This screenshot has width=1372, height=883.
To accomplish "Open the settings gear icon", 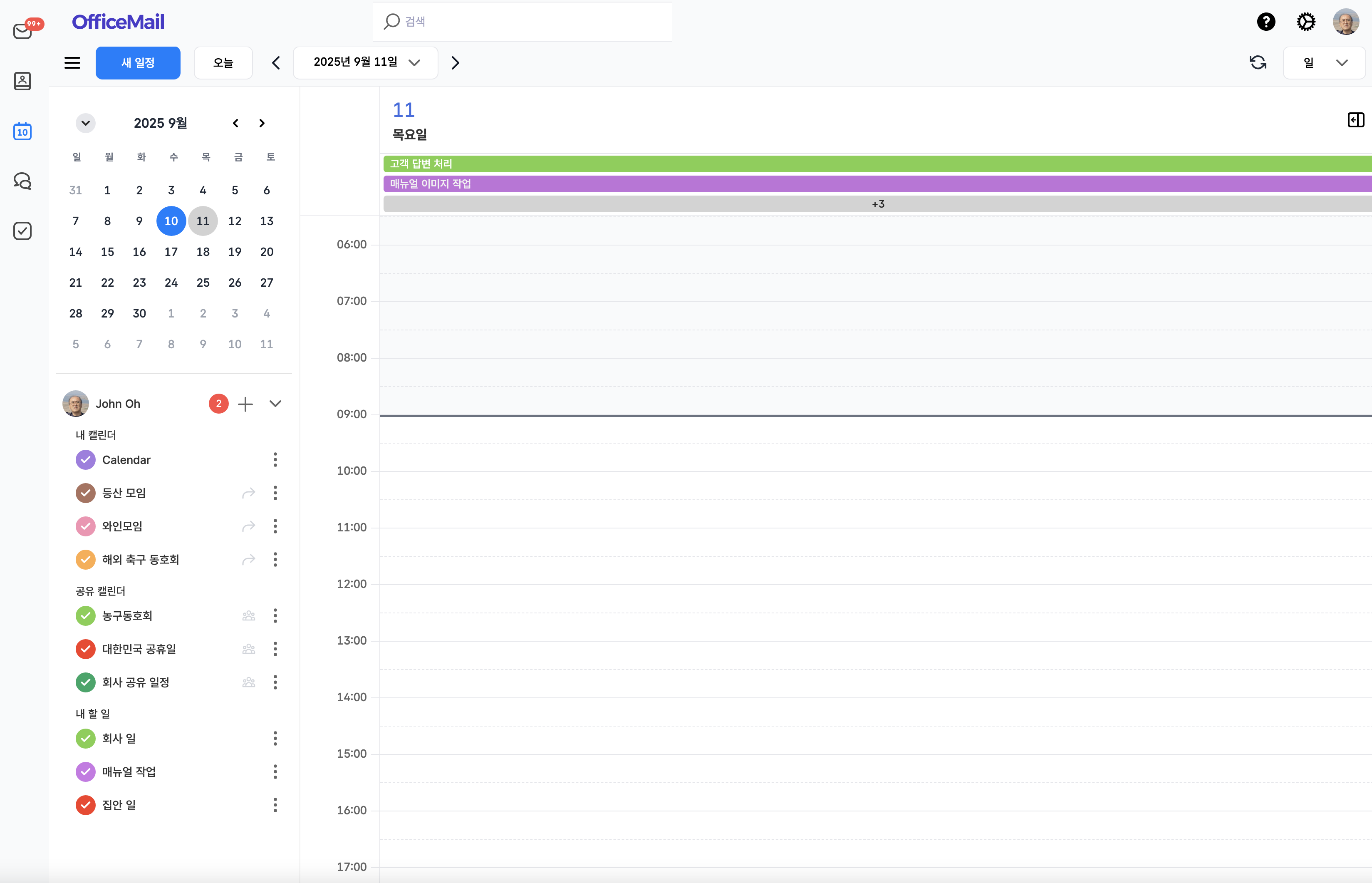I will (1305, 22).
